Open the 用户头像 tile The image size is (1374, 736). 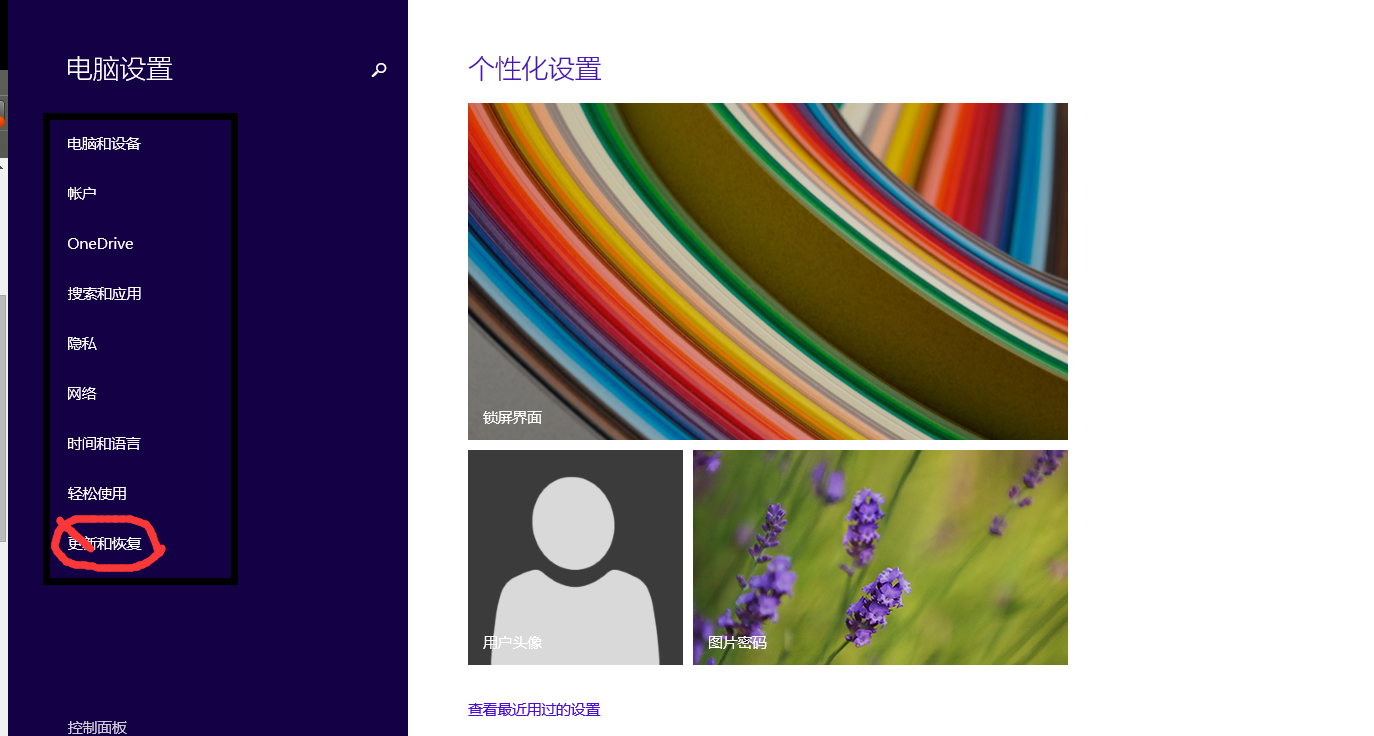tap(575, 557)
